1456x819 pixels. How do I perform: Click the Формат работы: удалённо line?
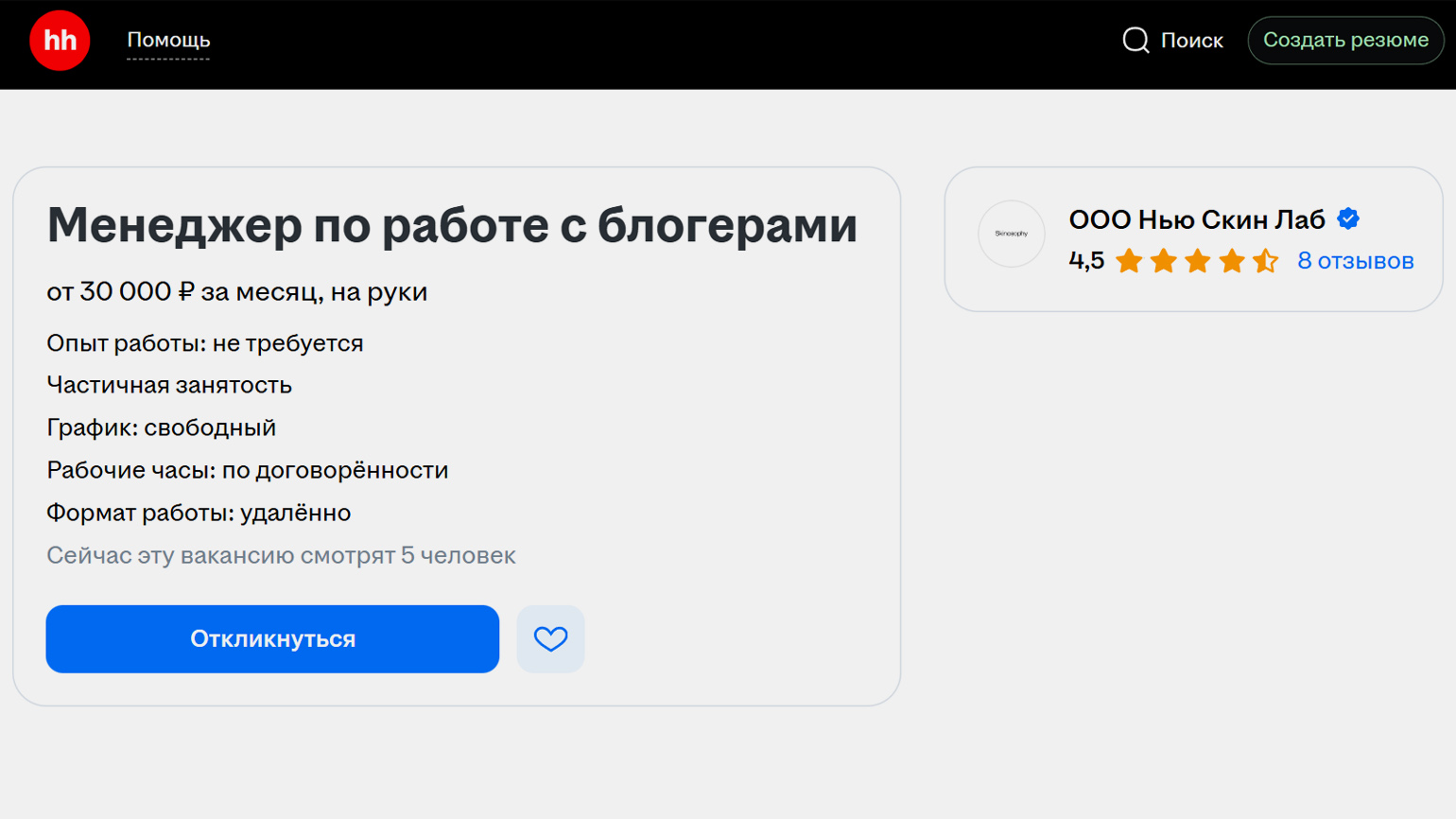click(199, 513)
